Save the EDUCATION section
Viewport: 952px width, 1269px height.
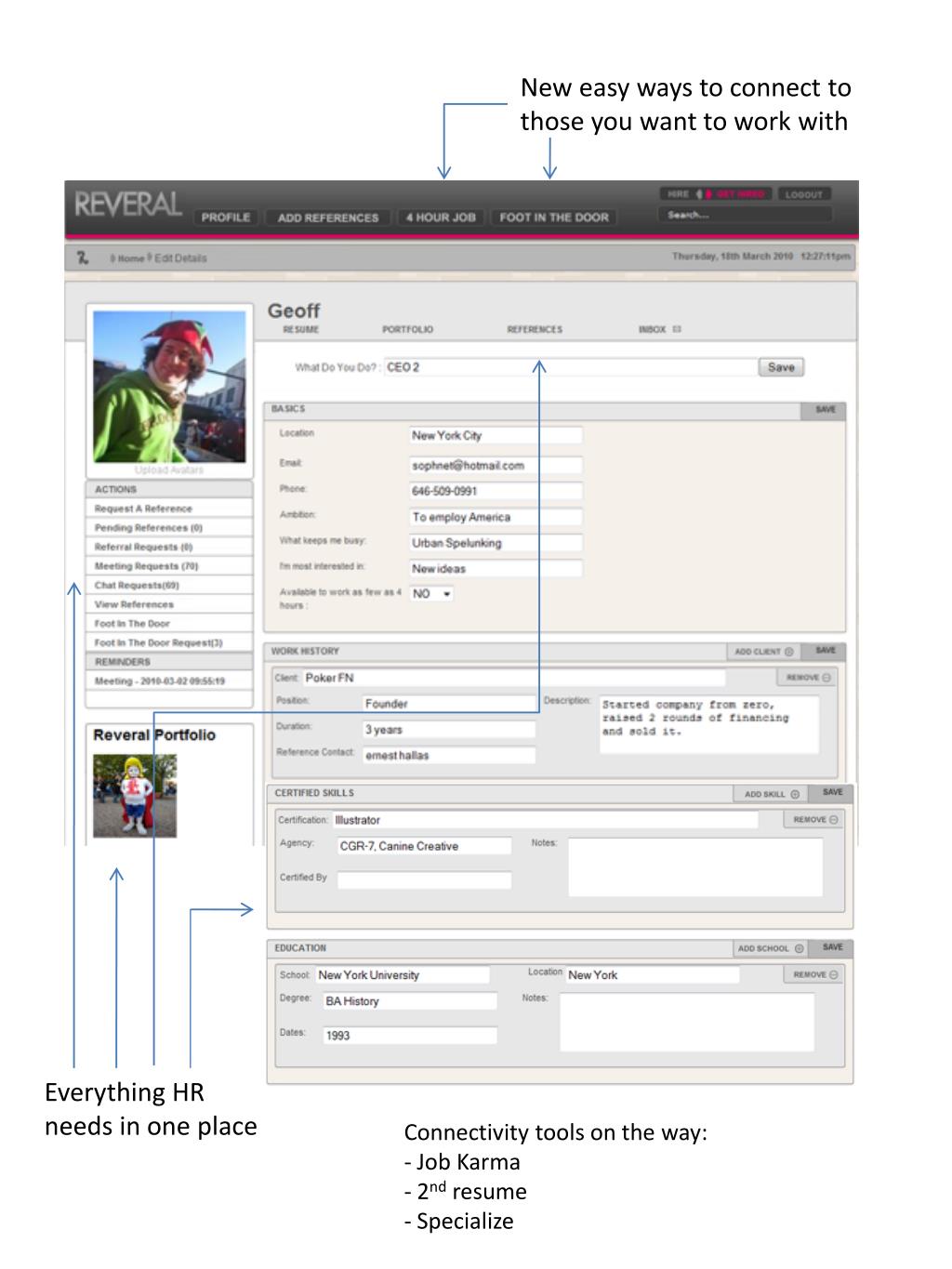point(832,948)
